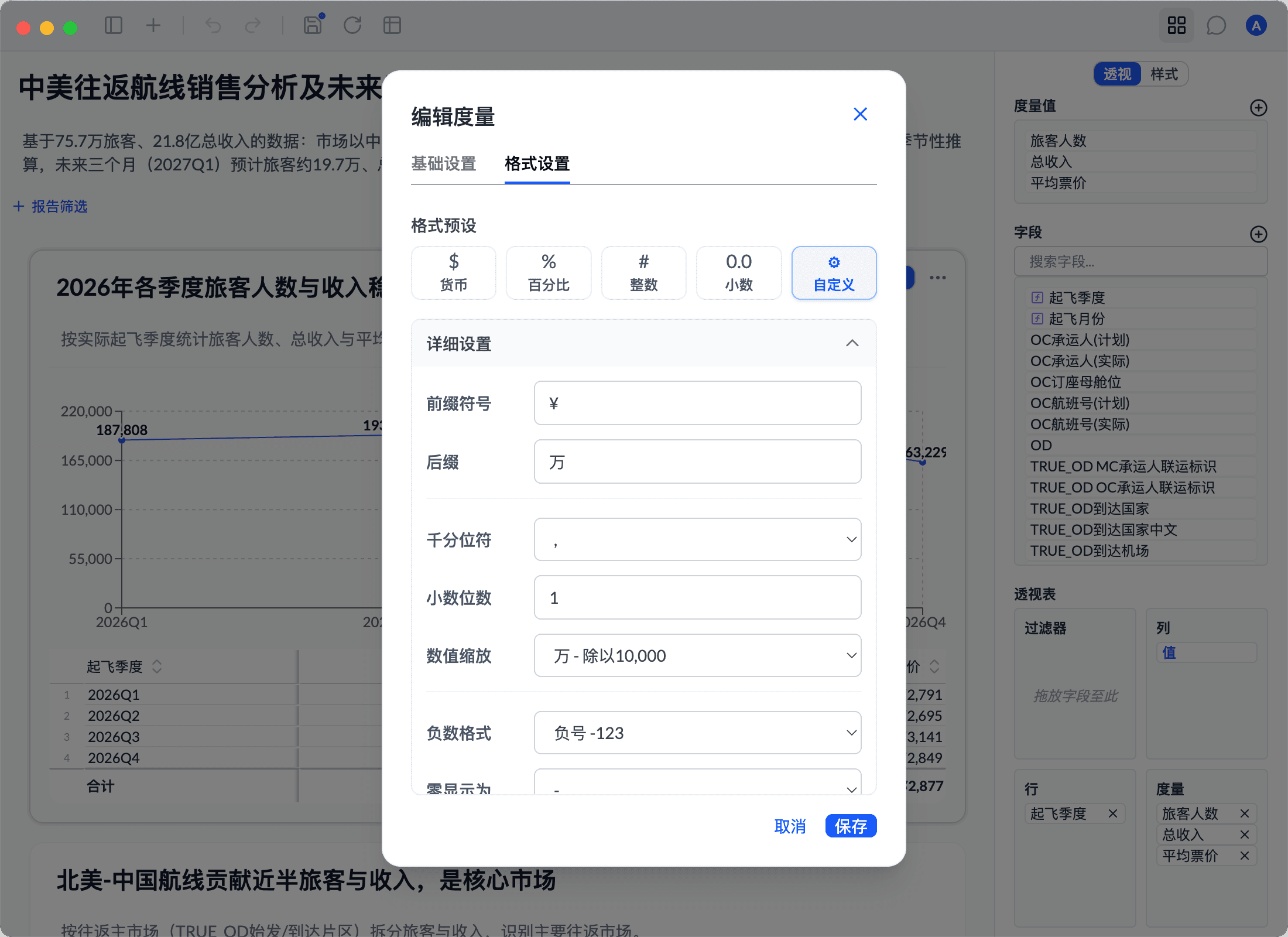Select the 小数 format preset
Viewport: 1288px width, 937px height.
click(739, 273)
